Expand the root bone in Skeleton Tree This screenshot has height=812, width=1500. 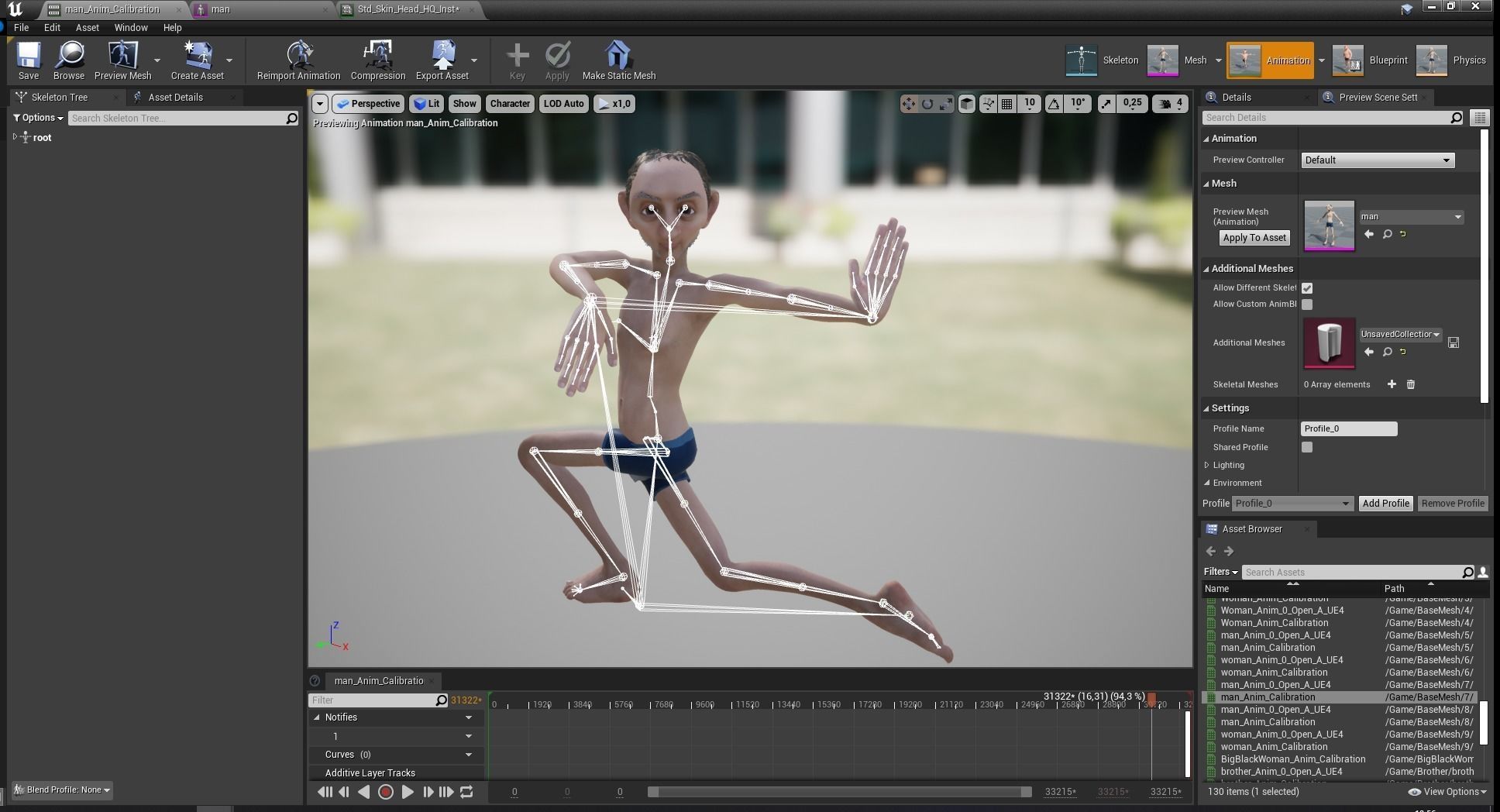pos(15,137)
